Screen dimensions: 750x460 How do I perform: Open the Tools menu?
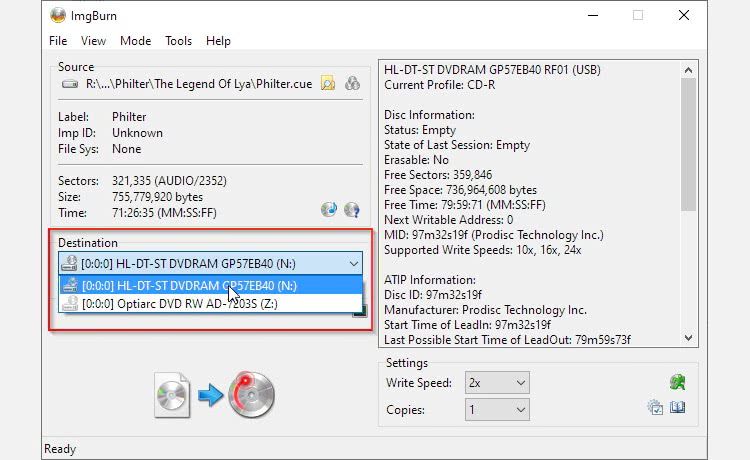click(x=178, y=41)
